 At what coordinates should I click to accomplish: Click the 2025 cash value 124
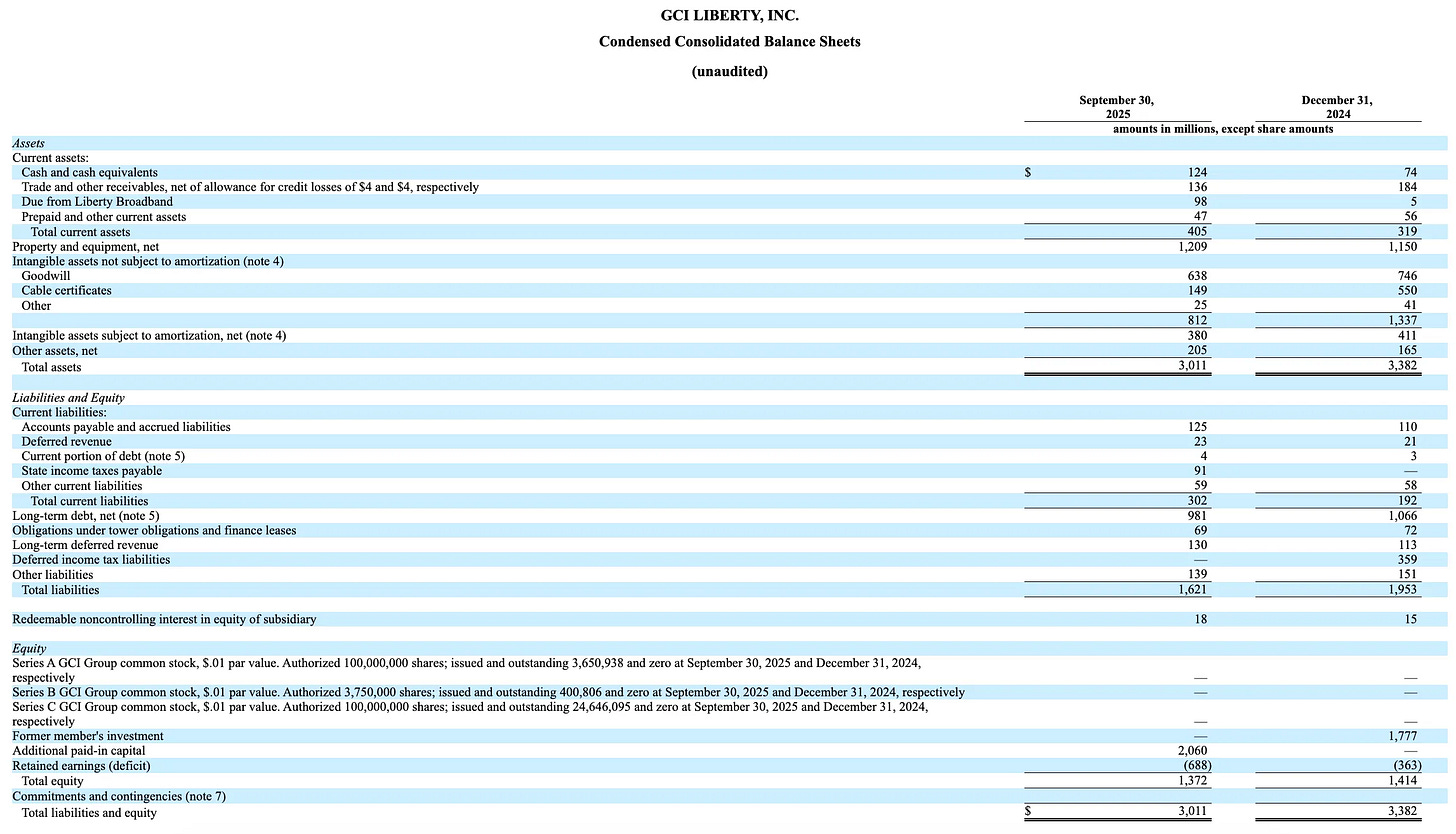pyautogui.click(x=1198, y=173)
